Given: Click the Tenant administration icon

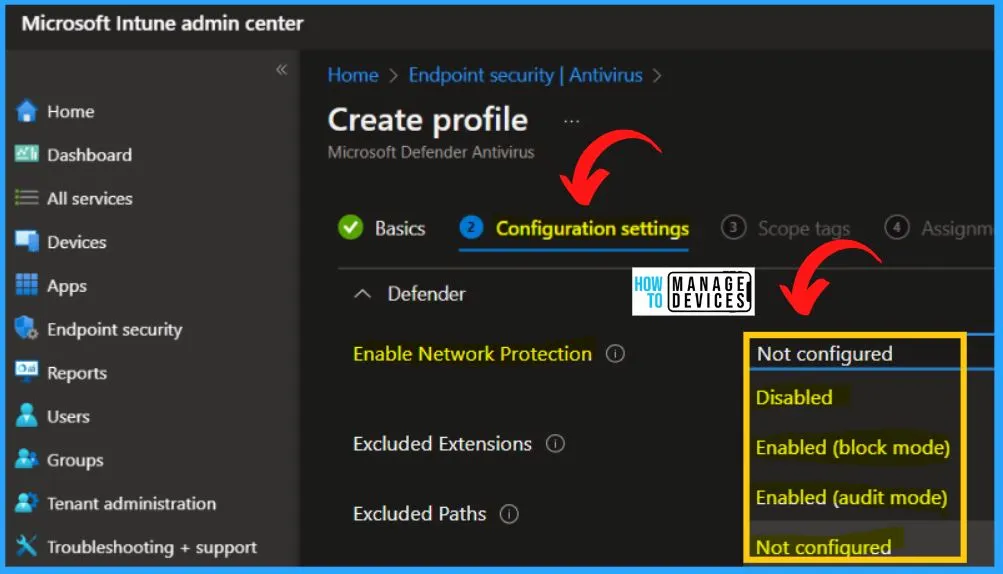Looking at the screenshot, I should 26,502.
